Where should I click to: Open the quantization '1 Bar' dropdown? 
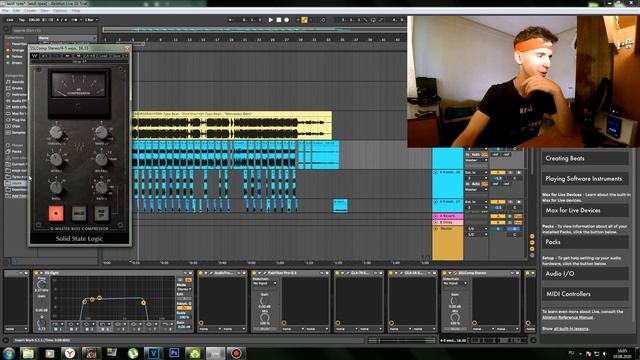91,20
